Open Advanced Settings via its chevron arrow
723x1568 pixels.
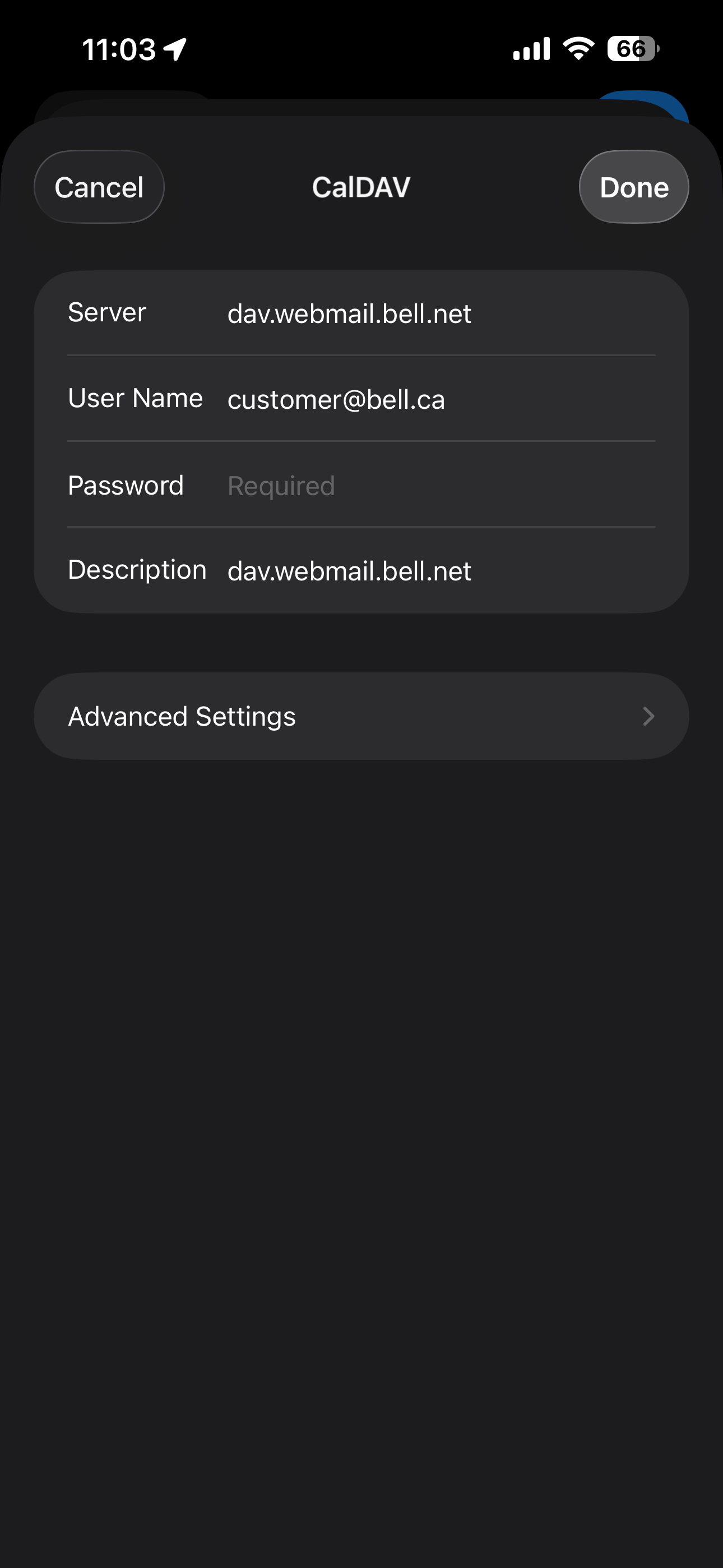(x=648, y=717)
